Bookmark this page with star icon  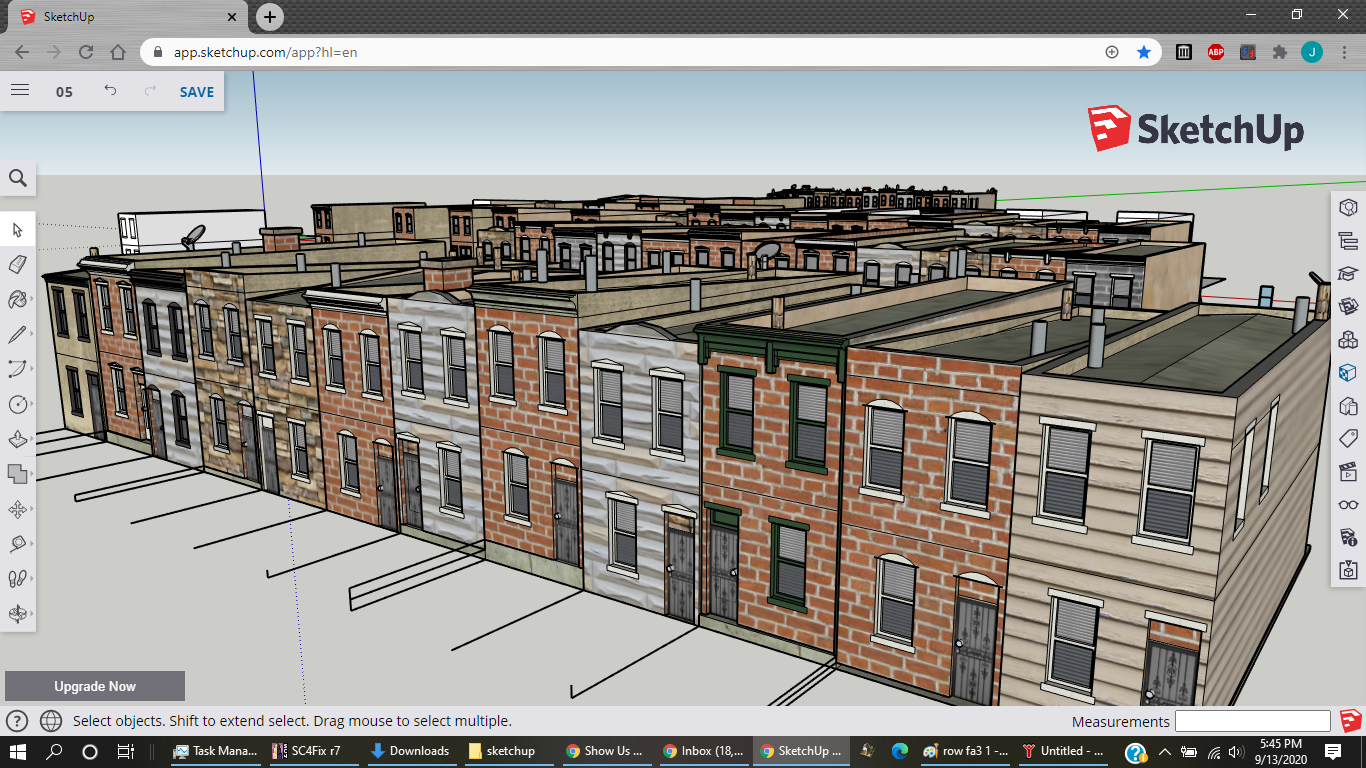(1144, 52)
